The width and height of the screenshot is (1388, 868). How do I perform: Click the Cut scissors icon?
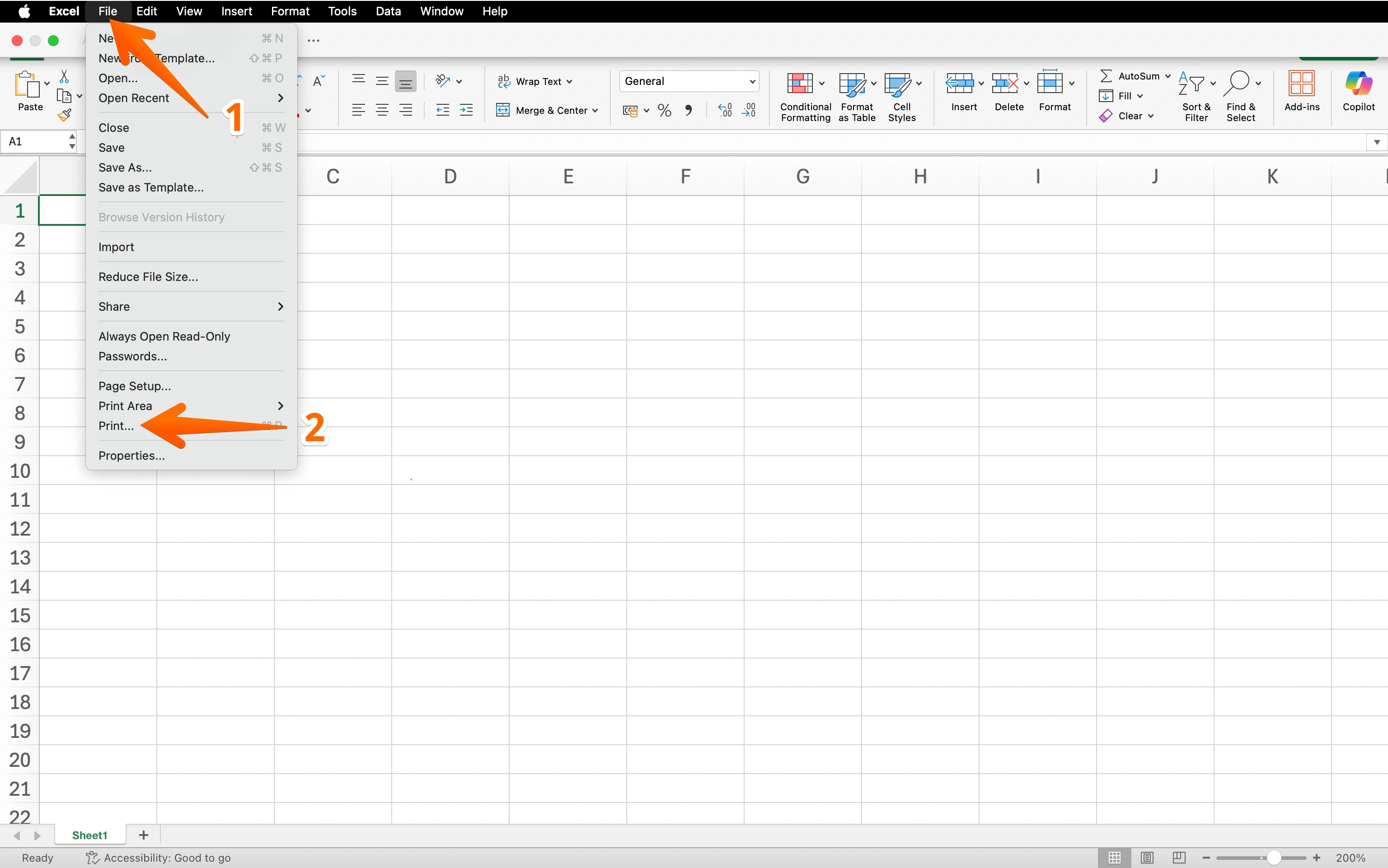tap(64, 76)
